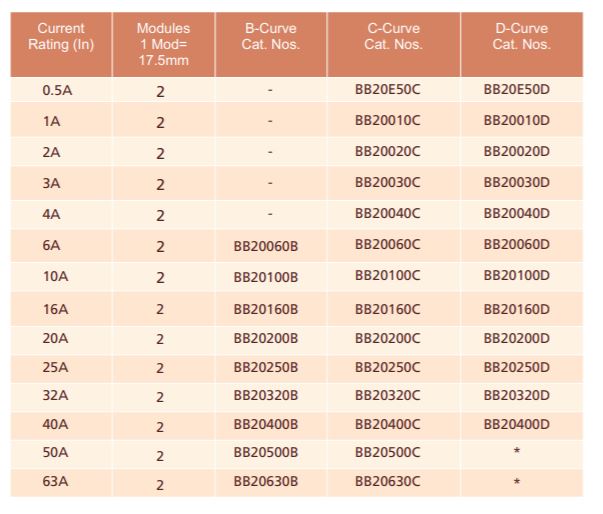Viewport: 603px width, 514px height.
Task: Click the Current Rating (In) column header
Action: pos(61,36)
